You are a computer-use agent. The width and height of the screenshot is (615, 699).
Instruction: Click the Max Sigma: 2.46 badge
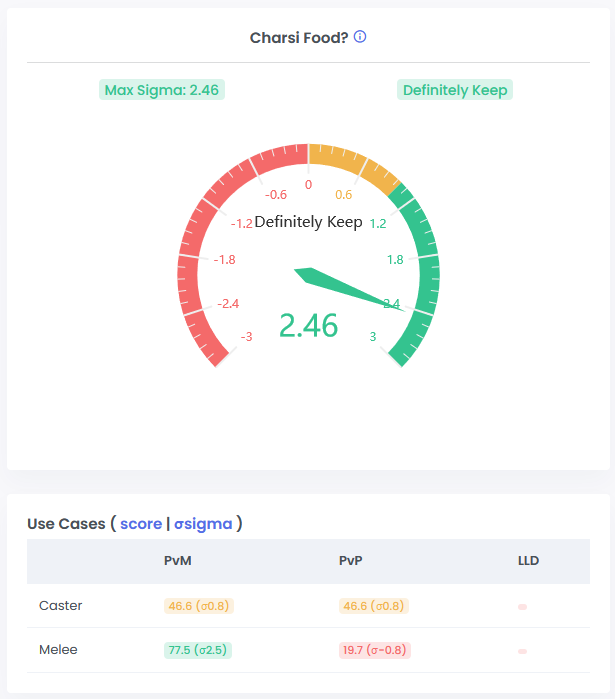[x=162, y=90]
